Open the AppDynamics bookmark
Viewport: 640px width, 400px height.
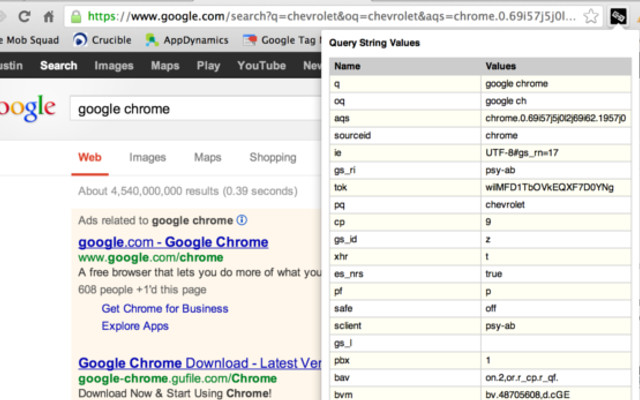coord(187,40)
